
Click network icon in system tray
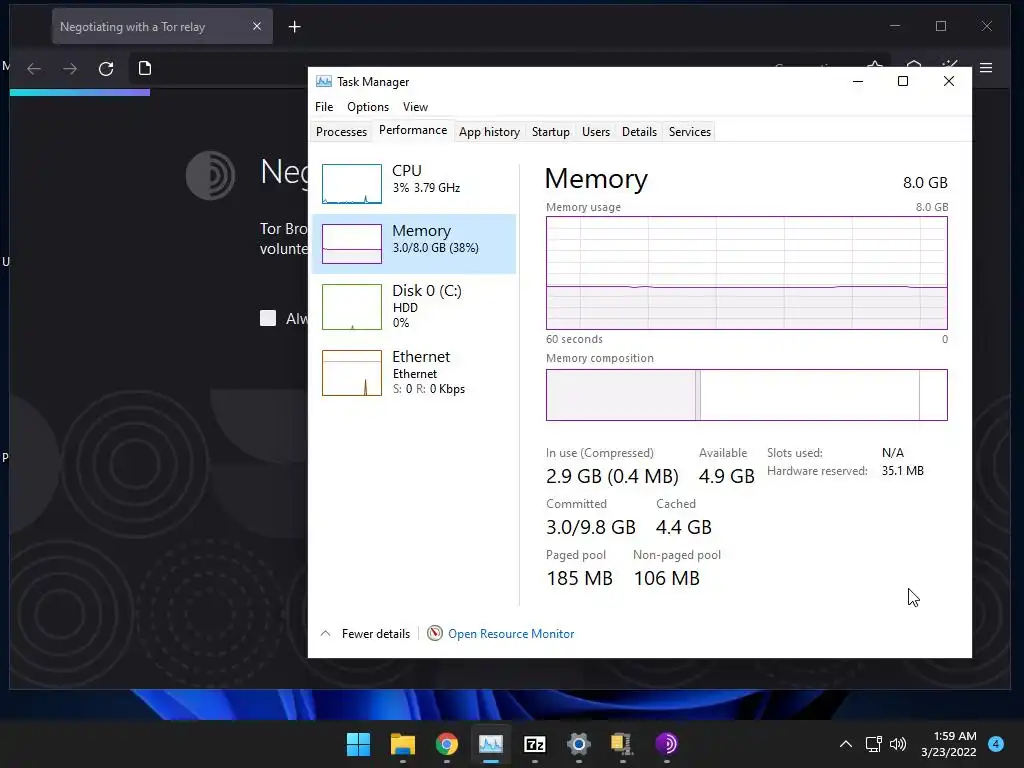874,744
